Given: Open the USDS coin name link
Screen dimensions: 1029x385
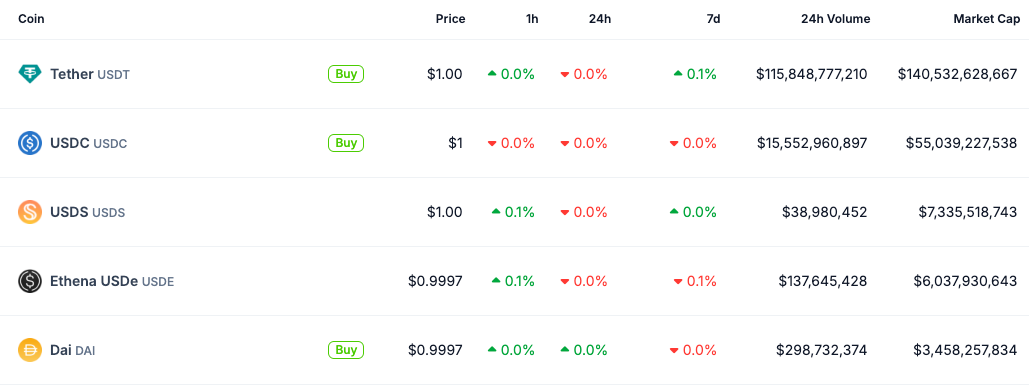Looking at the screenshot, I should point(87,213).
